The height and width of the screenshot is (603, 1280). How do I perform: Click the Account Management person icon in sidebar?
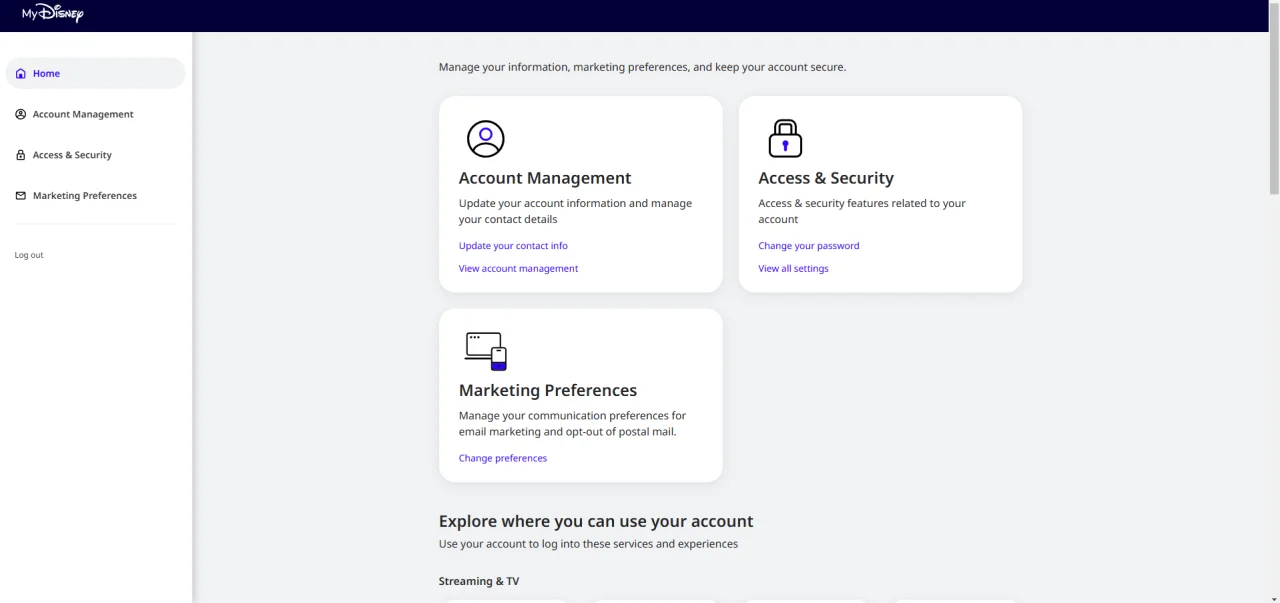tap(21, 114)
